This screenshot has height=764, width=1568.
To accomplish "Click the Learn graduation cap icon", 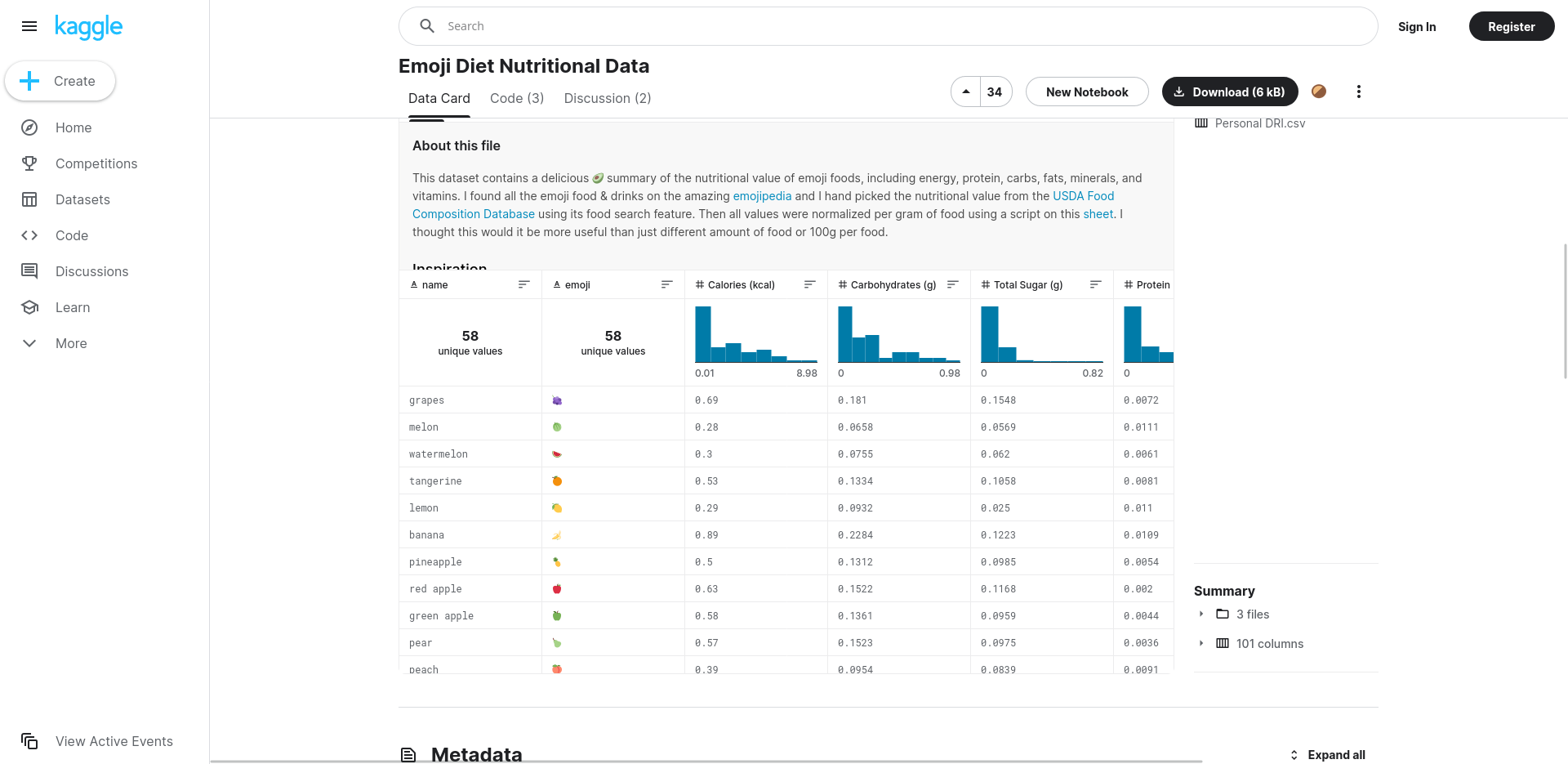I will [29, 307].
